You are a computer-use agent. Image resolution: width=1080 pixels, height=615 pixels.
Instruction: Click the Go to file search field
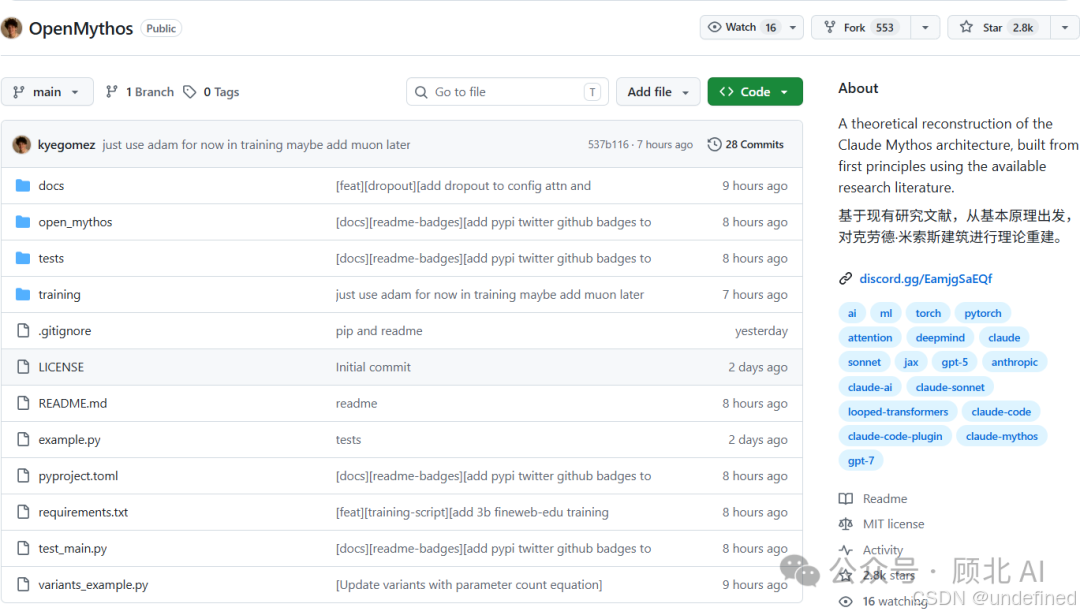coord(507,92)
